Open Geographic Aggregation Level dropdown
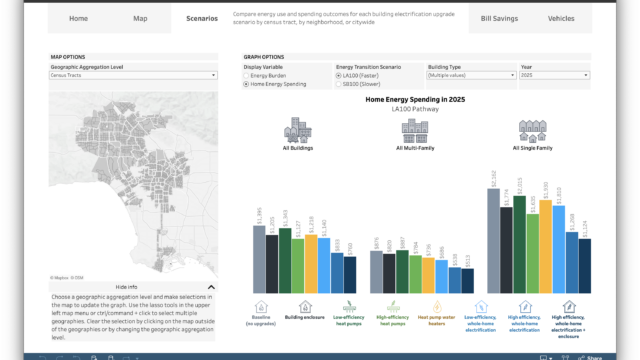Image resolution: width=640 pixels, height=360 pixels. pos(133,75)
